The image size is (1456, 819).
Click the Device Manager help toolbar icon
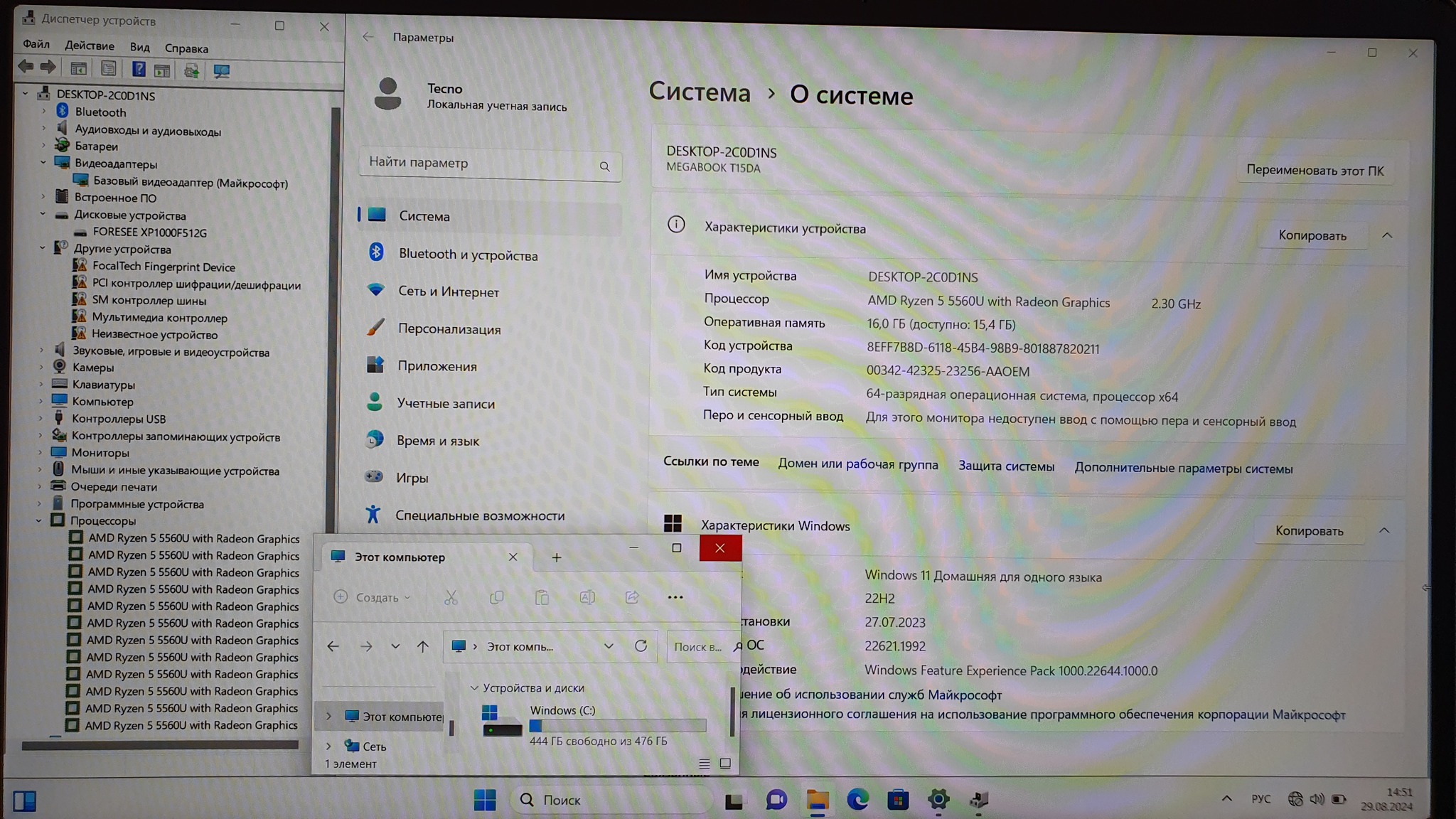pos(139,69)
